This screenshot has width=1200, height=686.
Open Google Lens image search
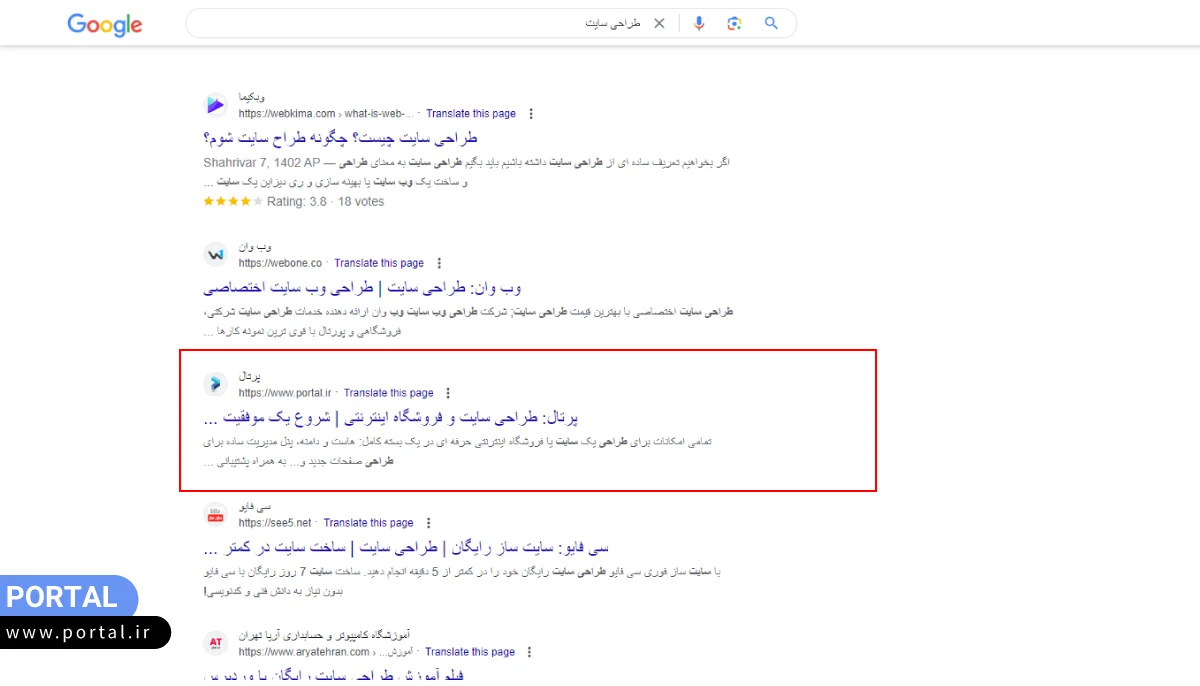click(x=735, y=22)
